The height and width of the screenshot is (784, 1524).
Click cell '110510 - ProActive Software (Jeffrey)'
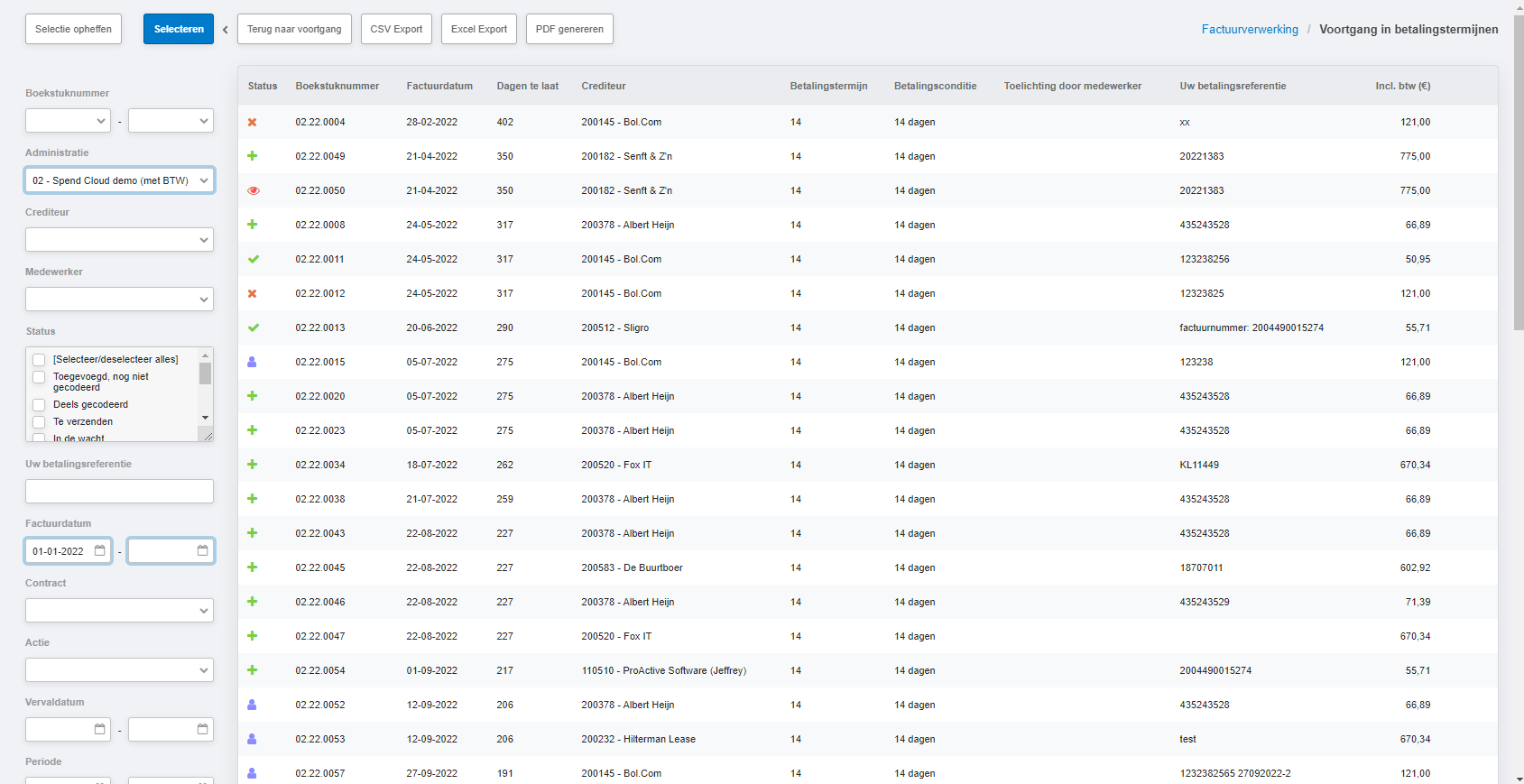tap(664, 670)
